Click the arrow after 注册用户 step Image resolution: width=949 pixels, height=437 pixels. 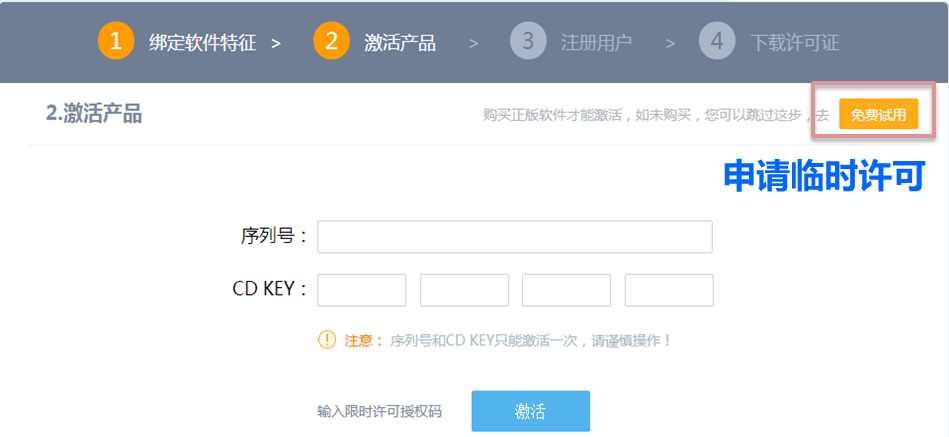tap(670, 44)
